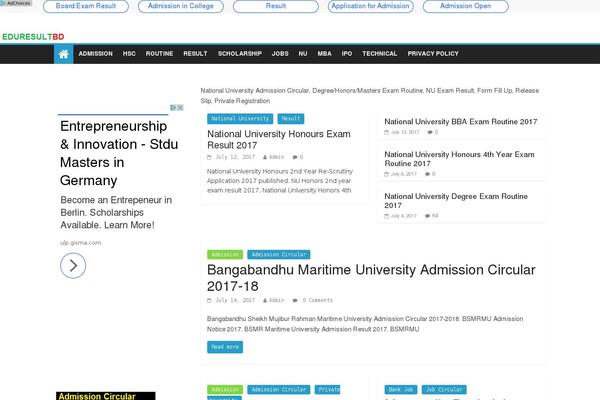The height and width of the screenshot is (400, 600).
Task: Click the Job Circular tag
Action: pos(444,390)
